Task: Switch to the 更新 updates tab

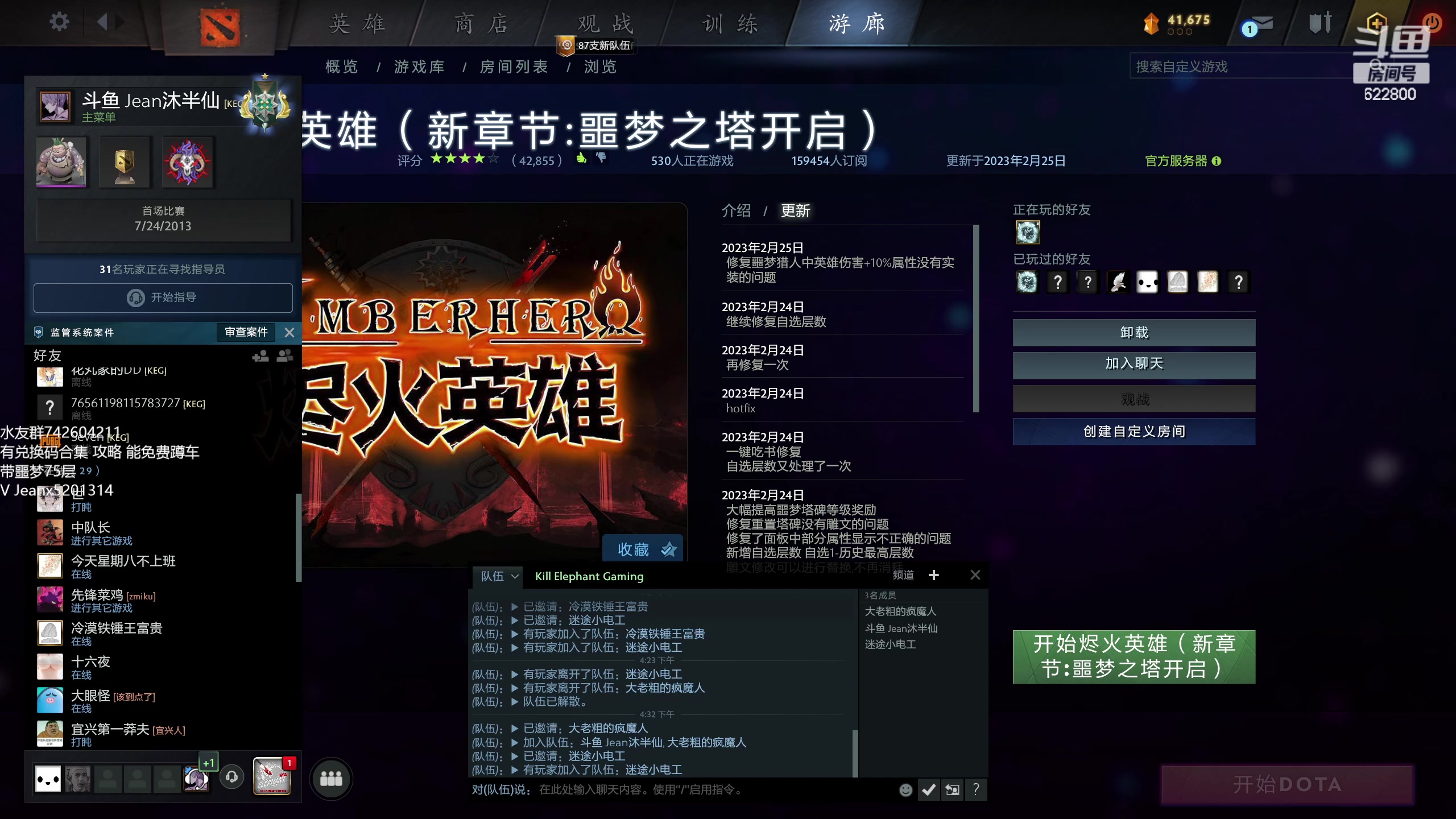Action: (x=796, y=210)
